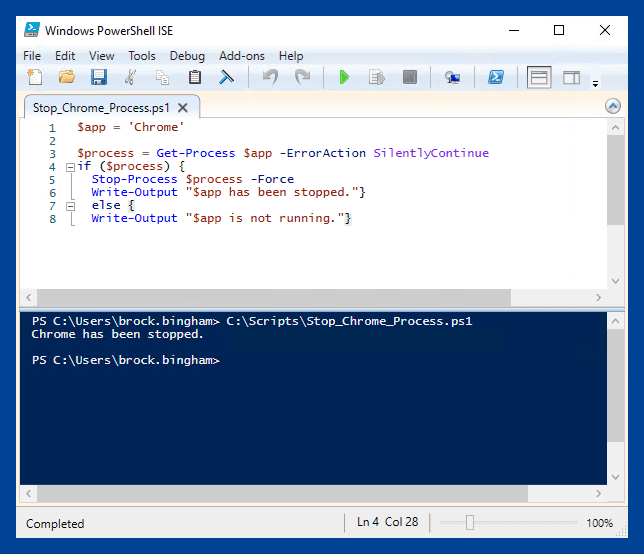This screenshot has height=554, width=644.
Task: Click the -Force parameter on line 5
Action: click(272, 179)
